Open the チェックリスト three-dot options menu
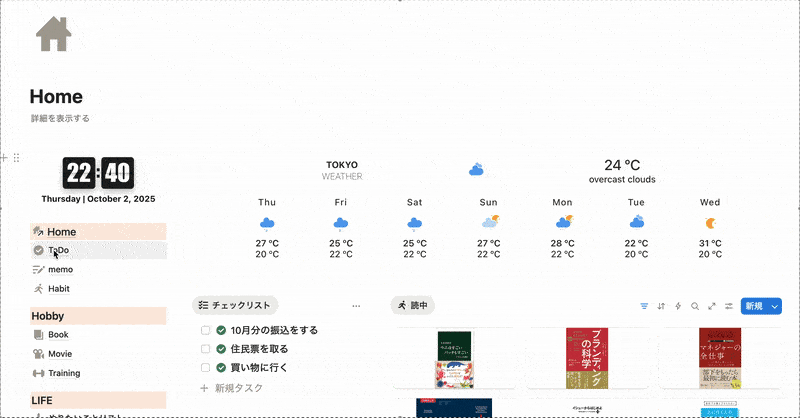 click(356, 306)
